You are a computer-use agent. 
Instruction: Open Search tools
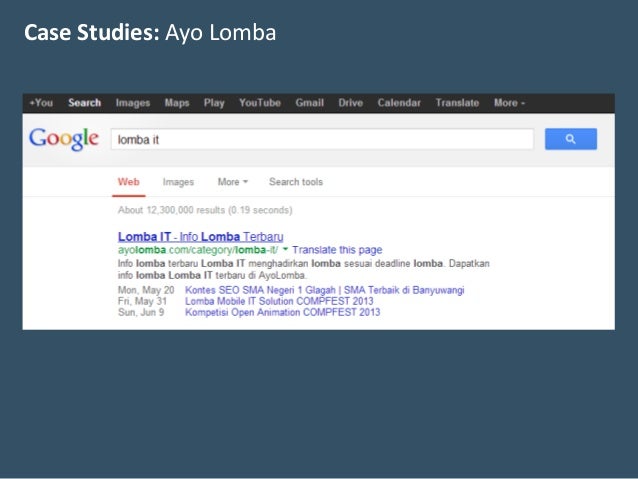[x=296, y=182]
